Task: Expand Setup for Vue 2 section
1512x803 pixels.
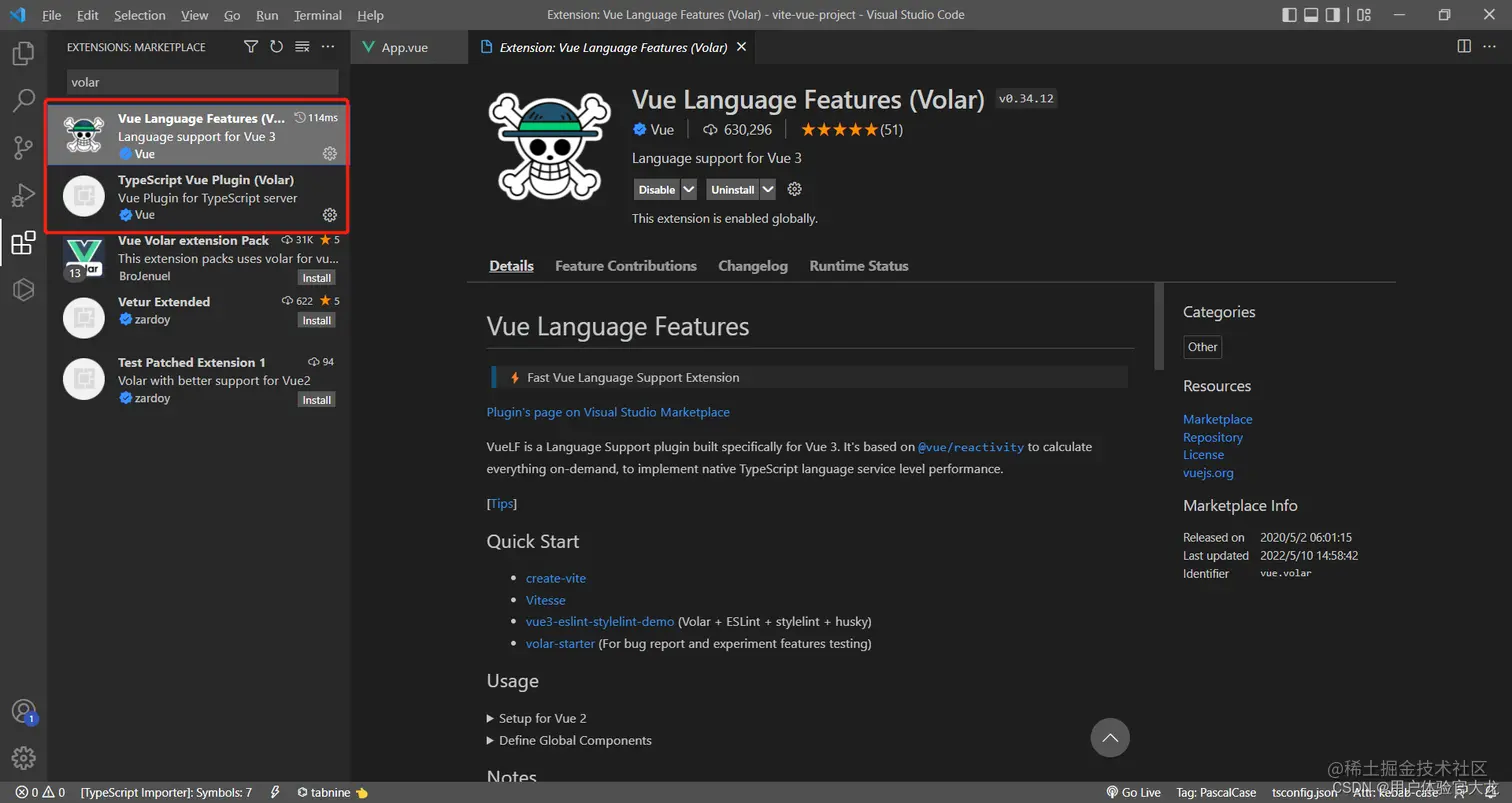Action: point(536,718)
